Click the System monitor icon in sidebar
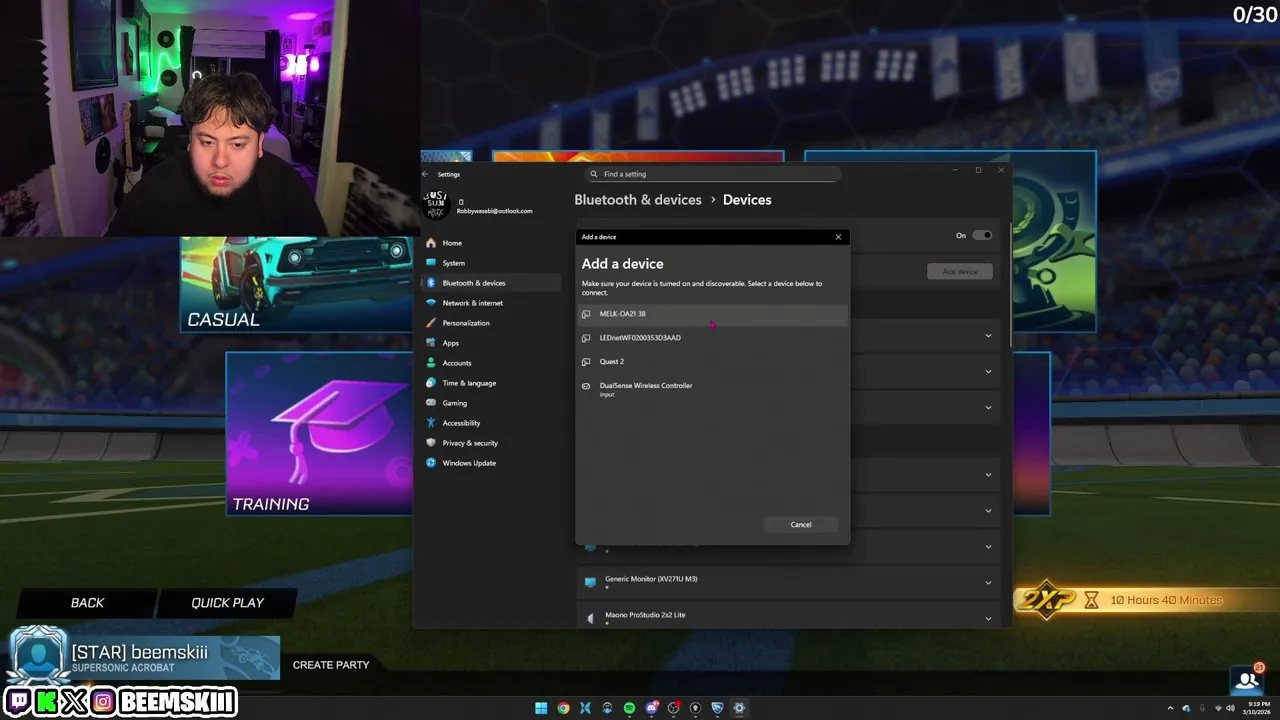This screenshot has height=720, width=1280. [431, 263]
